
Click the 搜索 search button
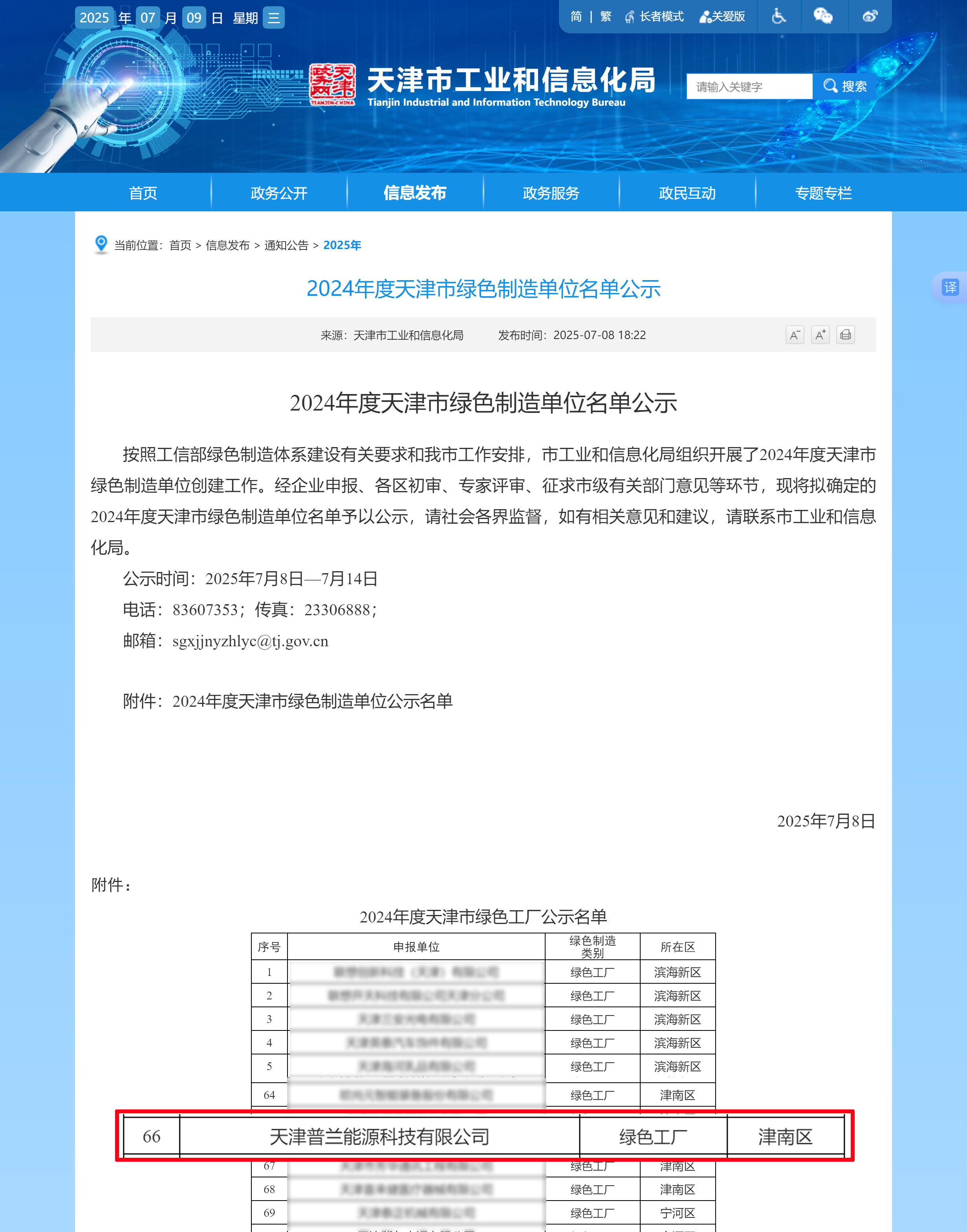point(845,86)
